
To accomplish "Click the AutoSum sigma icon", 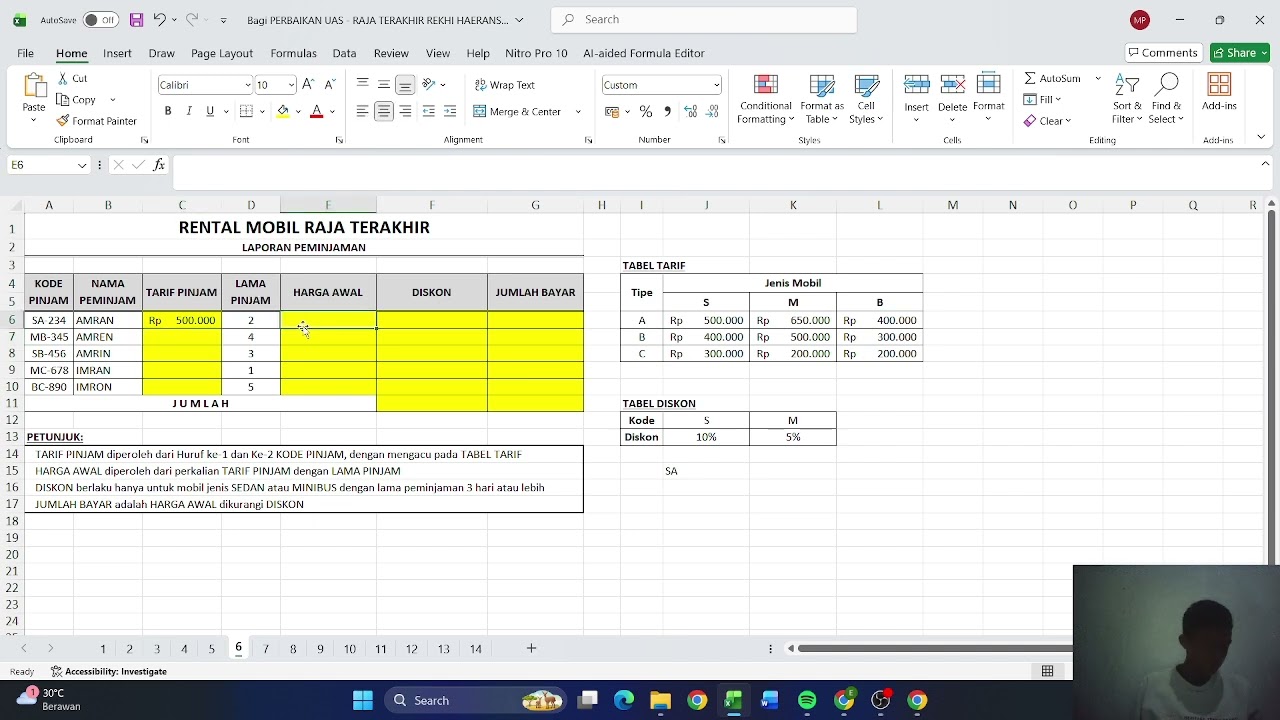I will (1030, 78).
